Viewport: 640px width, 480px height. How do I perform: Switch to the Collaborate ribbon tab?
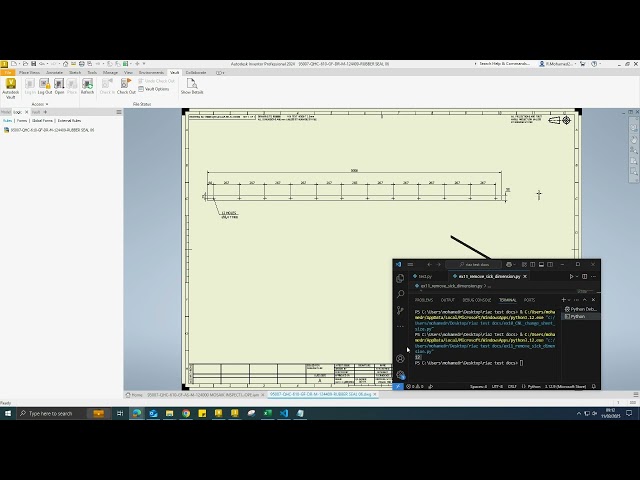pos(196,72)
